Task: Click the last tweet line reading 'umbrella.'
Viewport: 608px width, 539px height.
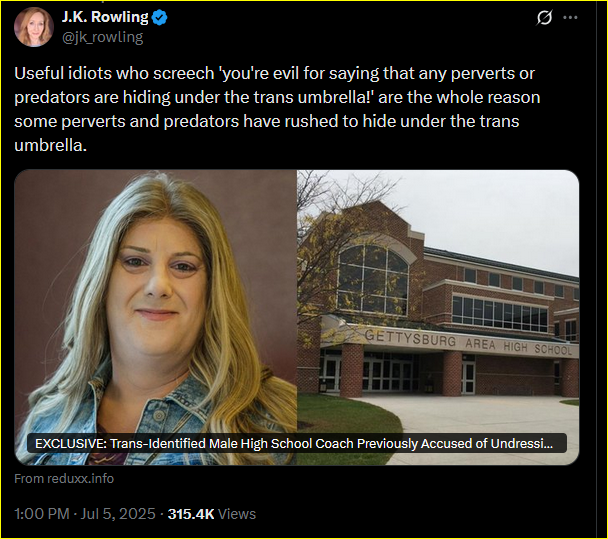Action: 50,145
